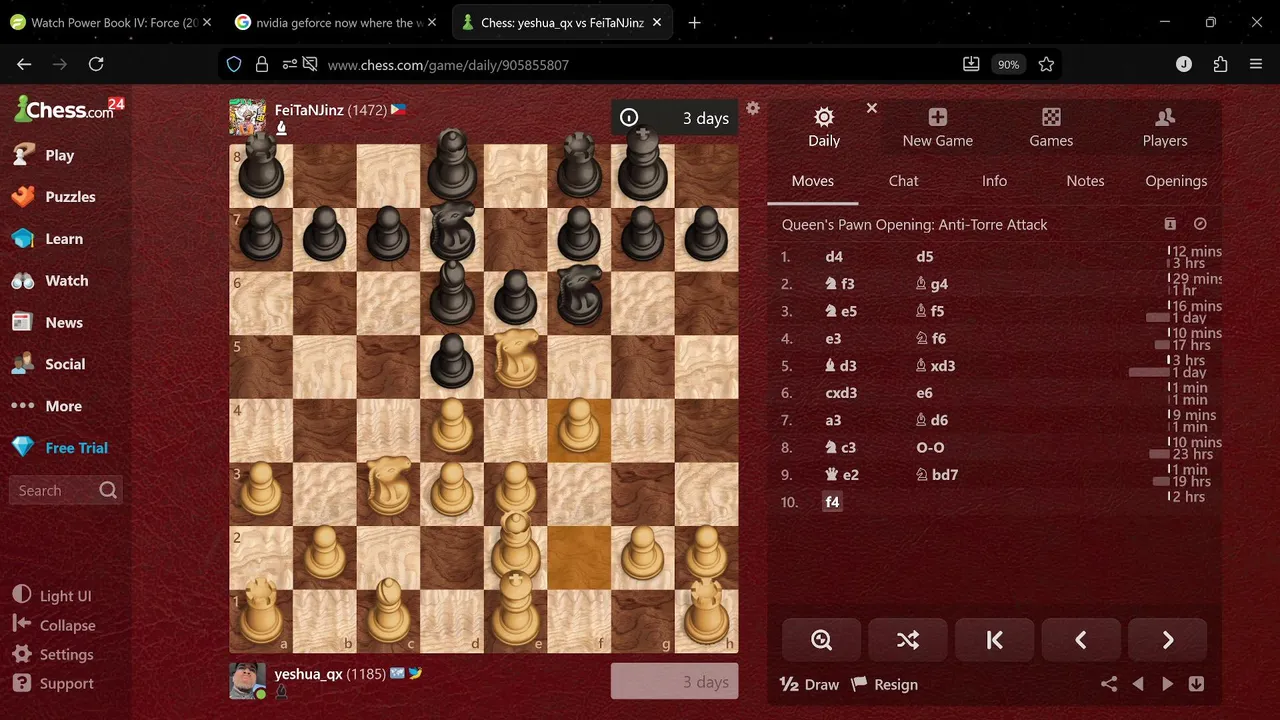Open Learn in the sidebar
Viewport: 1280px width, 720px height.
coord(47,239)
